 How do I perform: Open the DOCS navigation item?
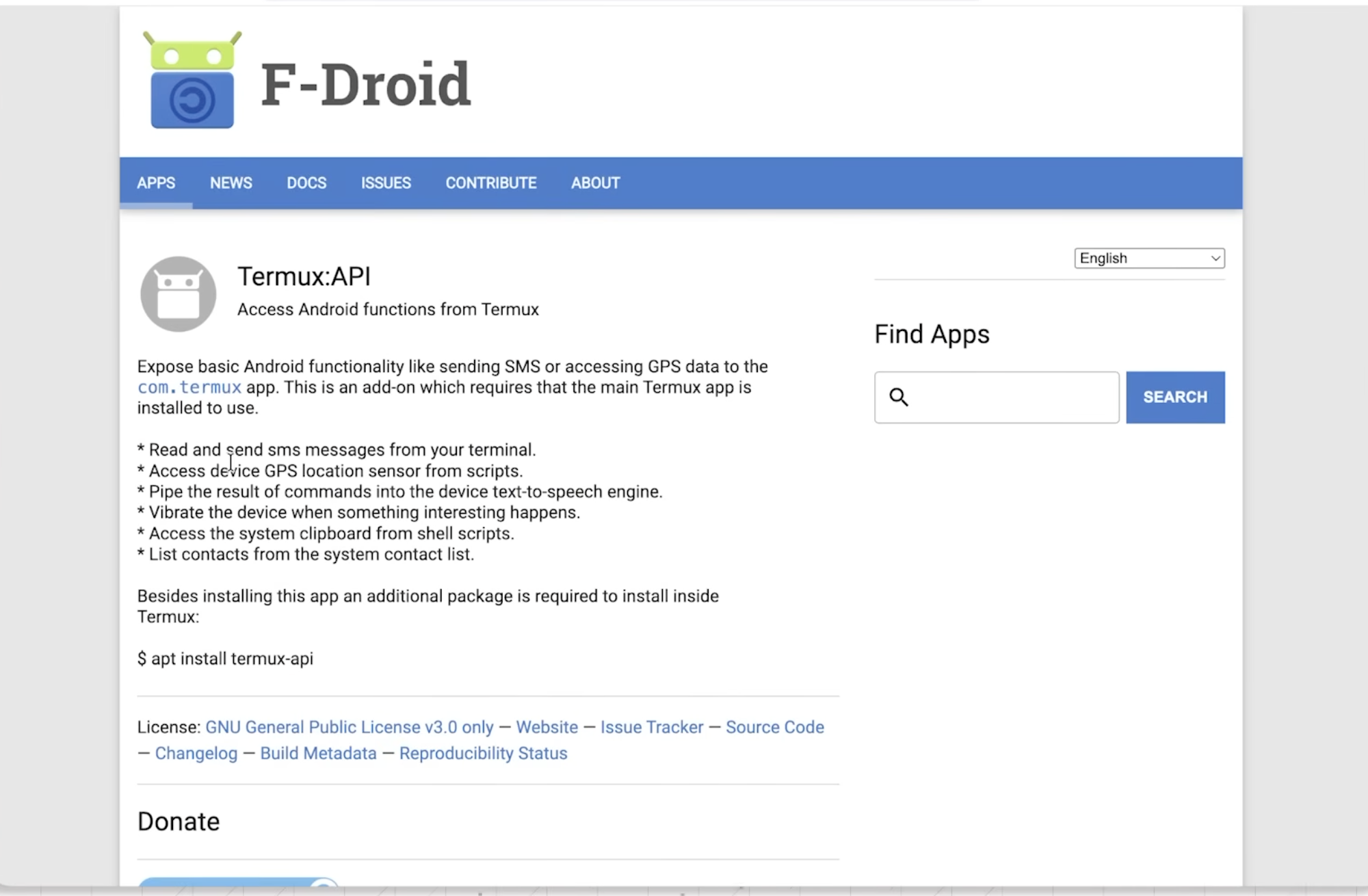click(x=306, y=183)
